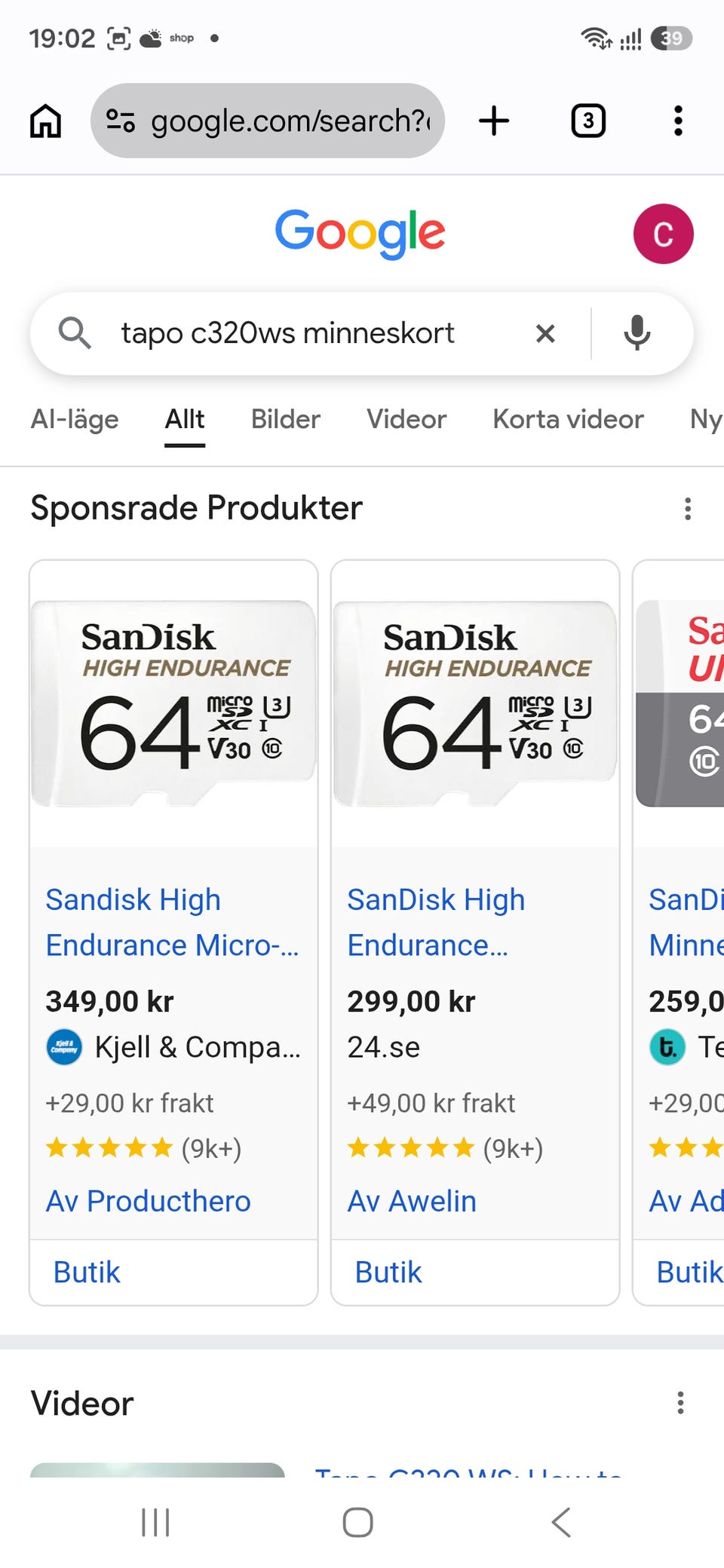Open the Videor section three-dot menu
724x1568 pixels.
click(680, 1403)
